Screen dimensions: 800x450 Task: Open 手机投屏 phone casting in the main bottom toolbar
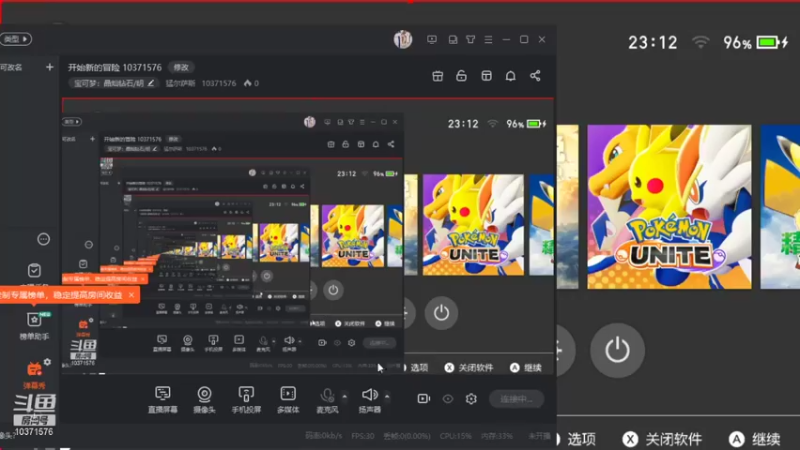pos(246,399)
